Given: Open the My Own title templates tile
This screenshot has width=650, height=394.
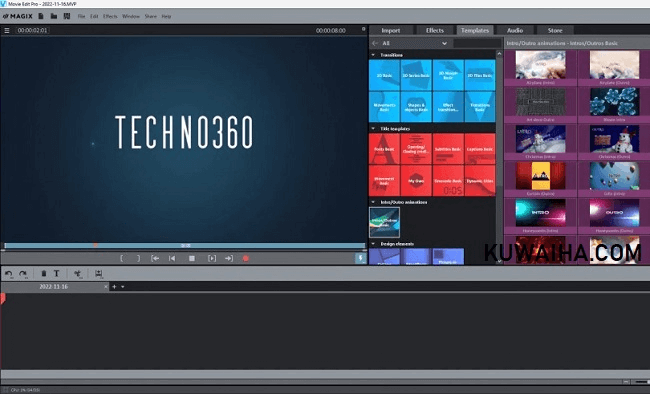Looking at the screenshot, I should coord(416,181).
